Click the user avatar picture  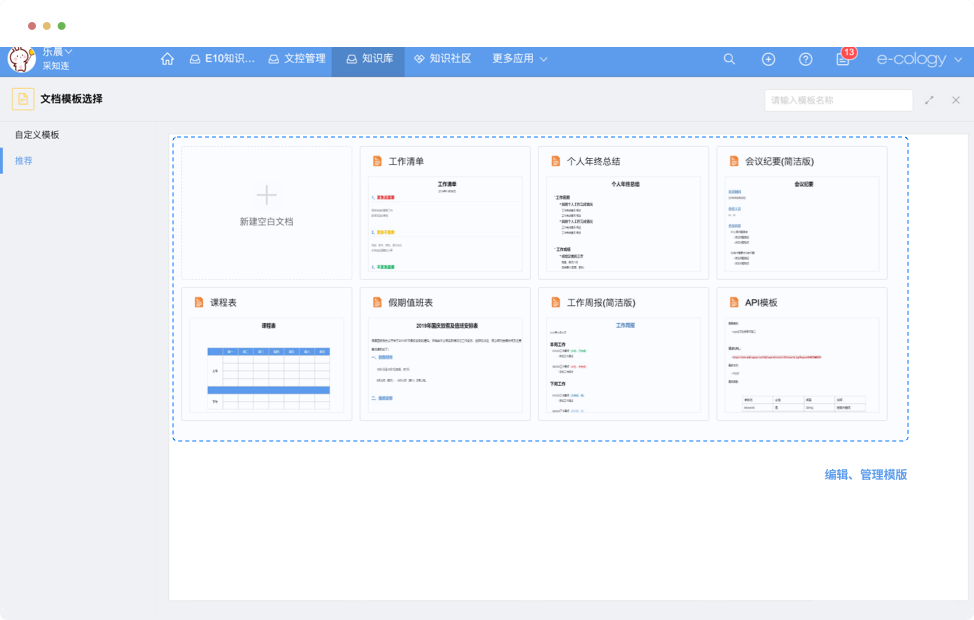tap(21, 59)
